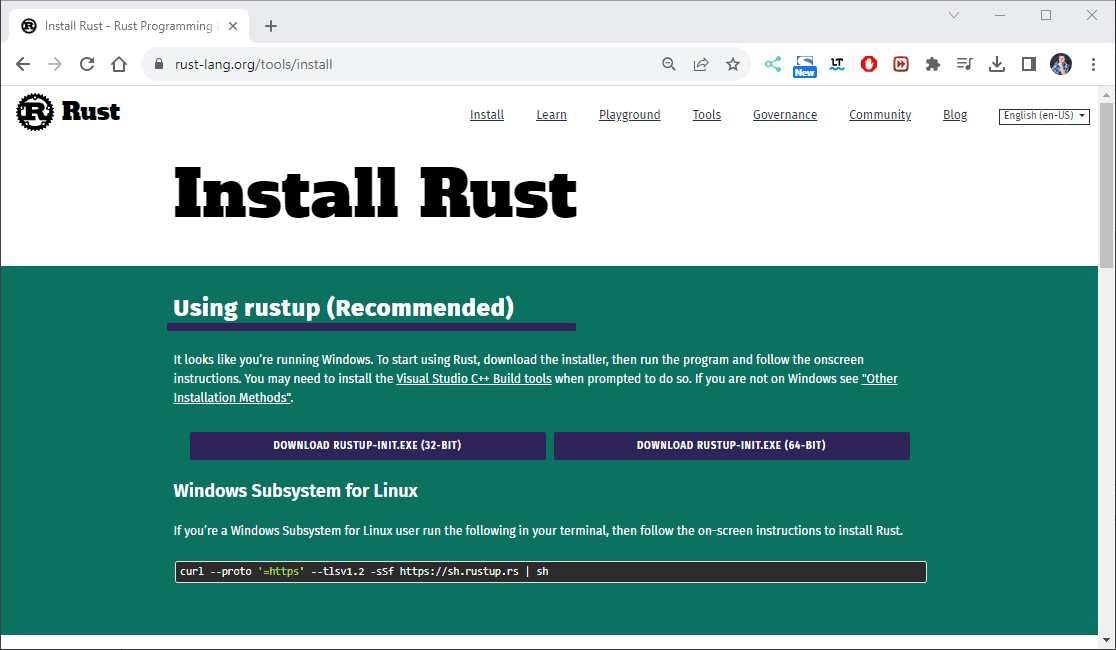Open the Chrome downloads icon

click(996, 64)
